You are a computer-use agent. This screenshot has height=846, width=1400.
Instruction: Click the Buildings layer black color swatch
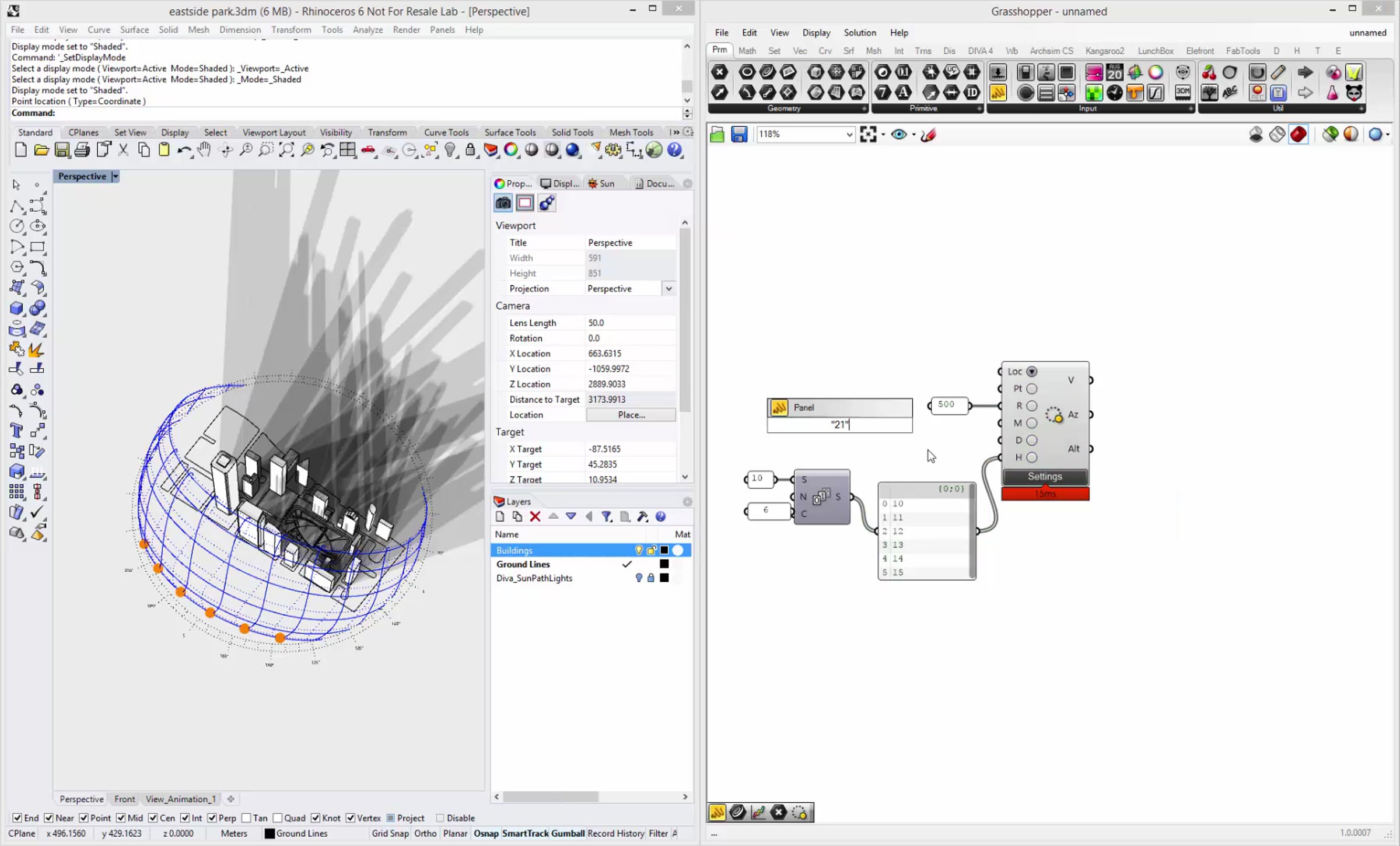pos(664,550)
